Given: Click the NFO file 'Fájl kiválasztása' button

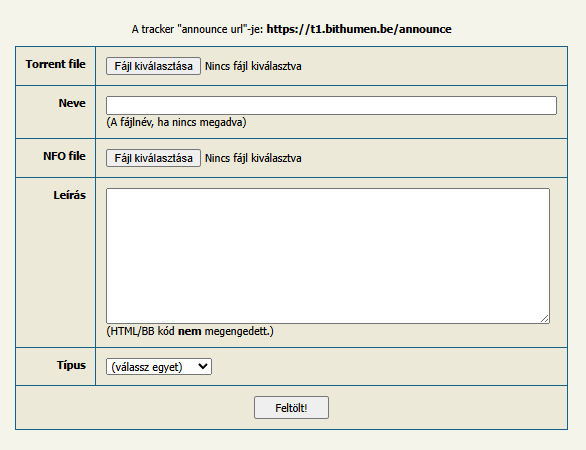Looking at the screenshot, I should [153, 158].
